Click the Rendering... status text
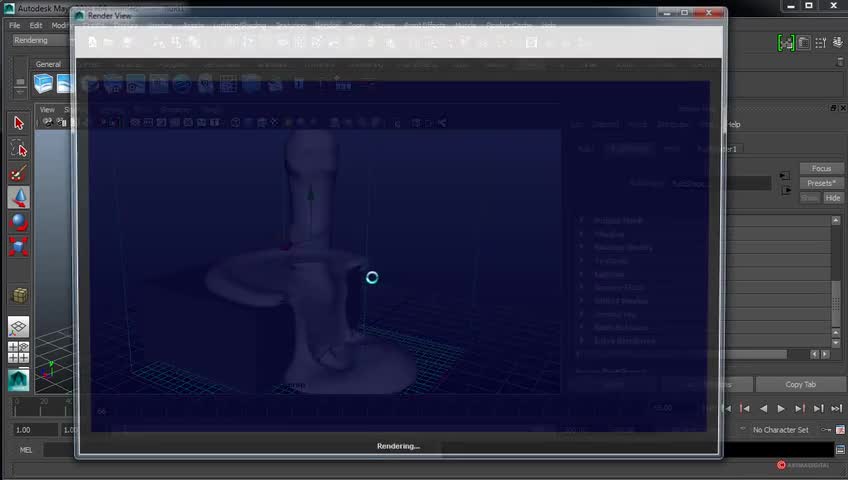Screen dimensions: 848x480 coord(398,446)
